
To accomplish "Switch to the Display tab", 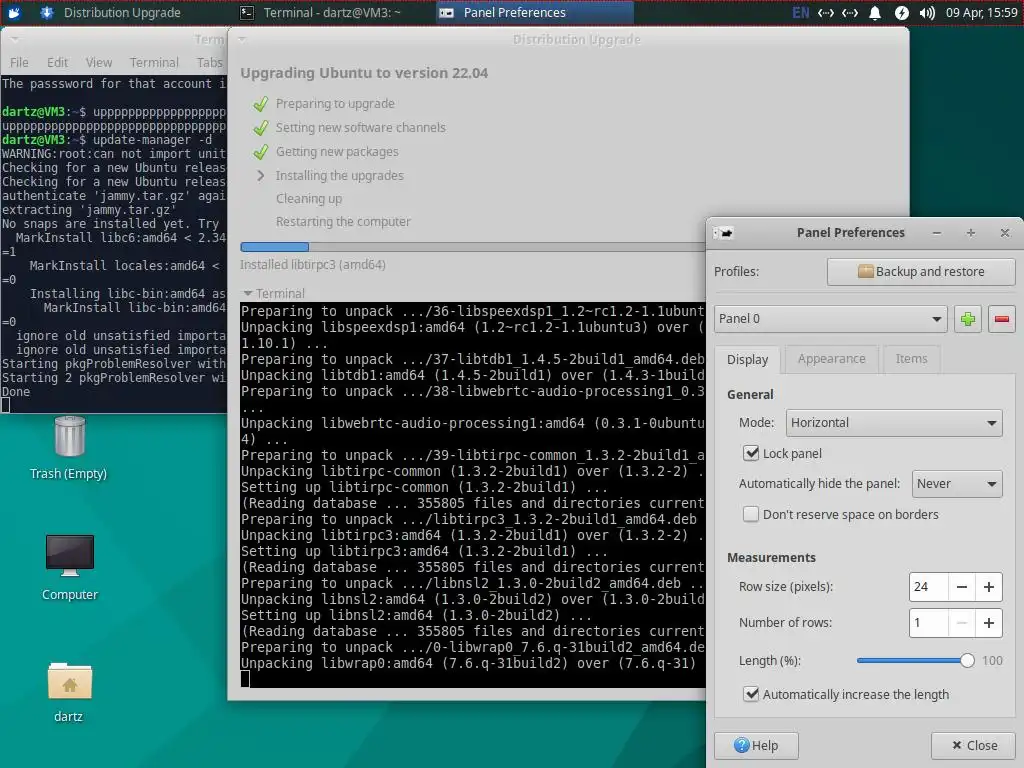I will click(x=747, y=359).
